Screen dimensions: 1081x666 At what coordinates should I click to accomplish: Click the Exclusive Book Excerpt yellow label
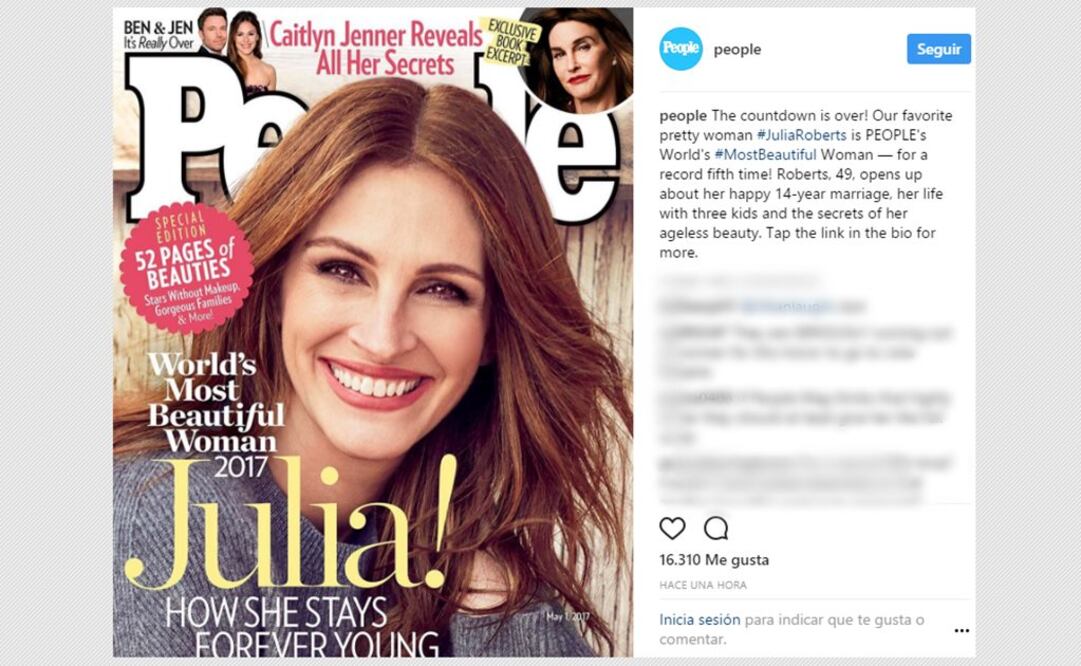pyautogui.click(x=512, y=43)
